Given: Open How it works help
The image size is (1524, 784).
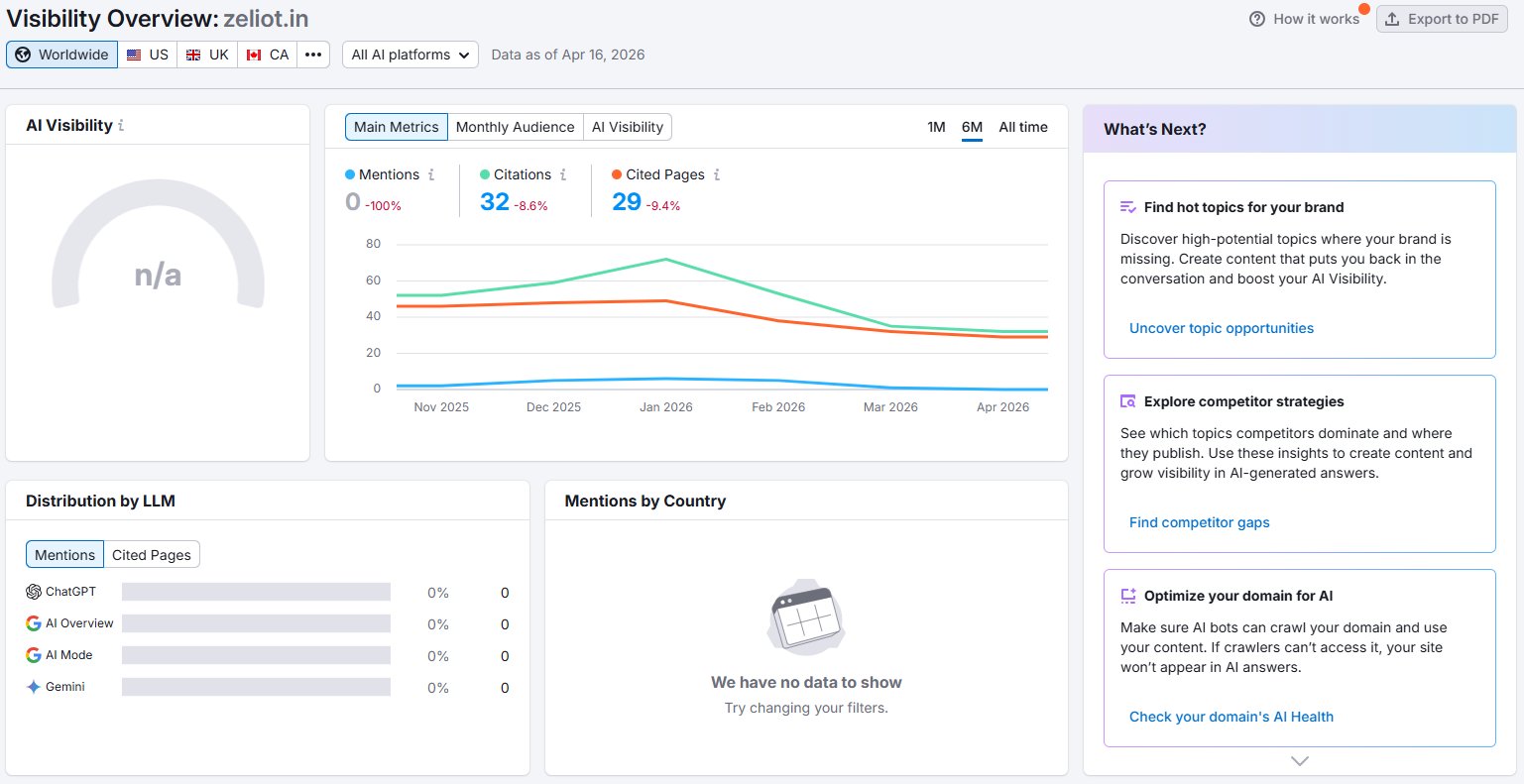Looking at the screenshot, I should [x=1305, y=19].
